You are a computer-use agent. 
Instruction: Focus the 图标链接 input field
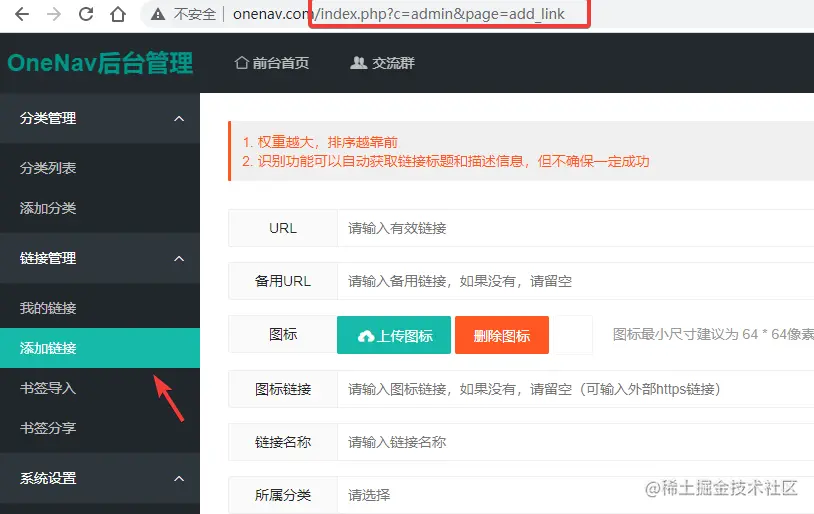[576, 389]
